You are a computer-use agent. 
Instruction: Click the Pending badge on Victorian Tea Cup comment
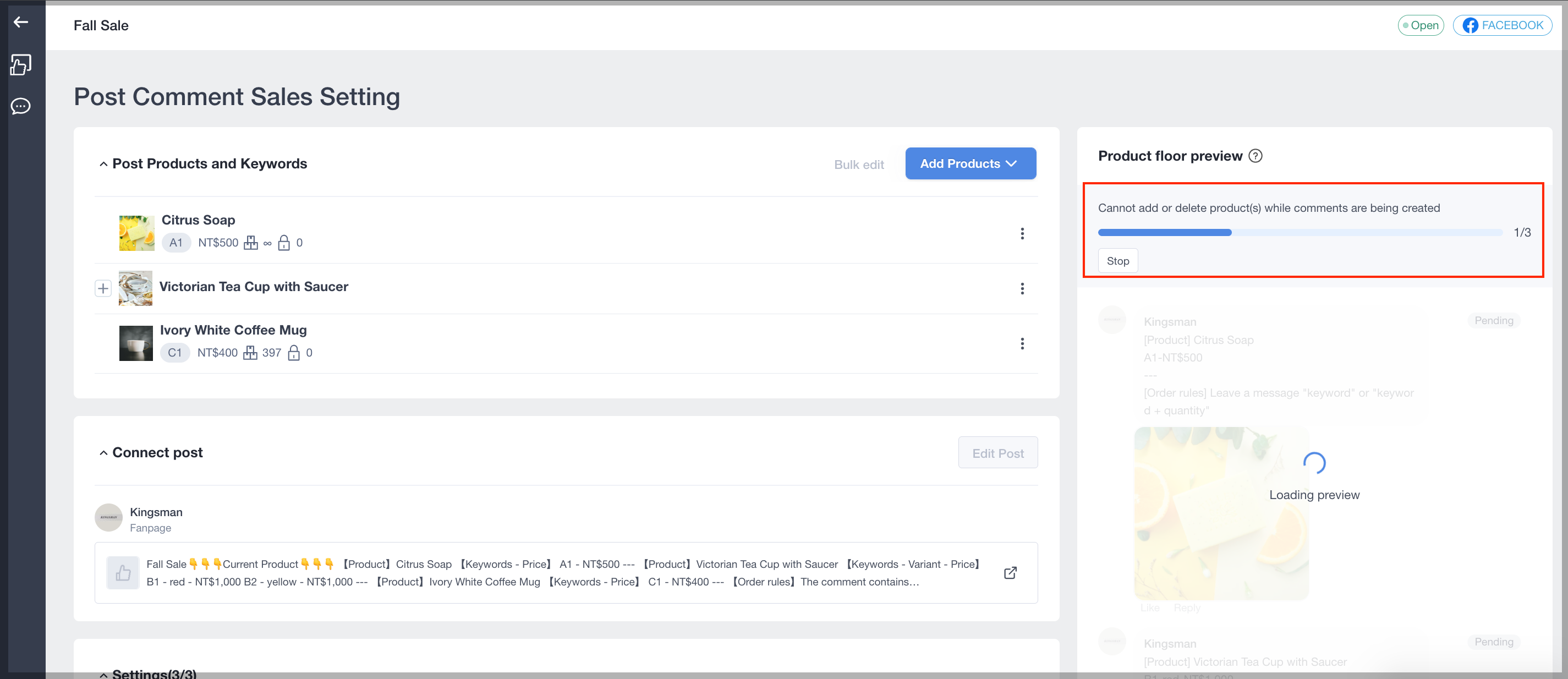[x=1493, y=642]
